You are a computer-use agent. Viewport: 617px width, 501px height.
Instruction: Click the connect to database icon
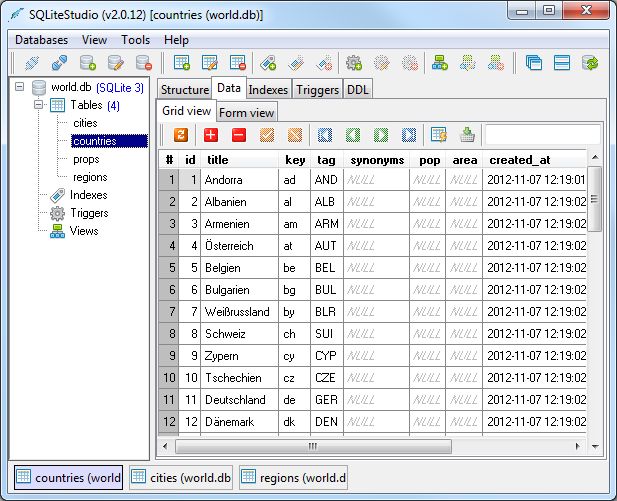tap(32, 63)
